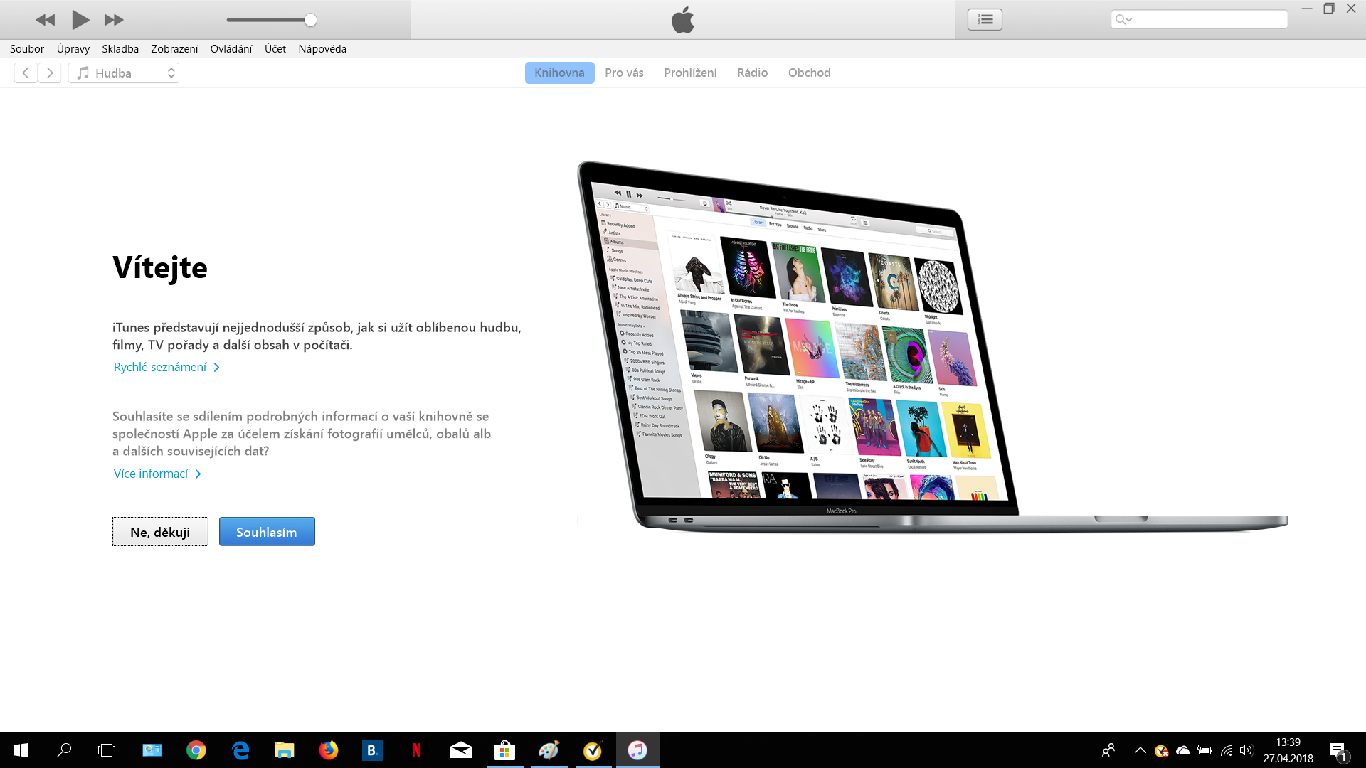Select the Knihovna tab
This screenshot has width=1366, height=768.
pos(560,73)
